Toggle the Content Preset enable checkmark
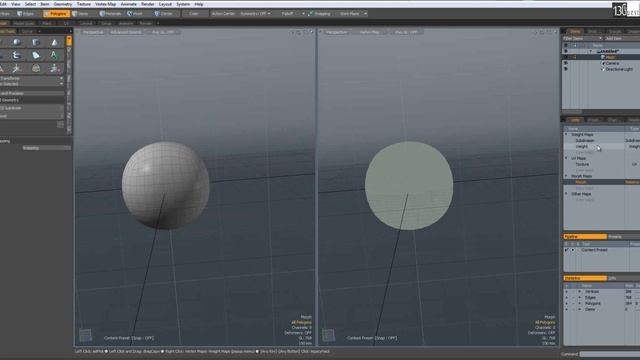This screenshot has height=360, width=640. [567, 250]
